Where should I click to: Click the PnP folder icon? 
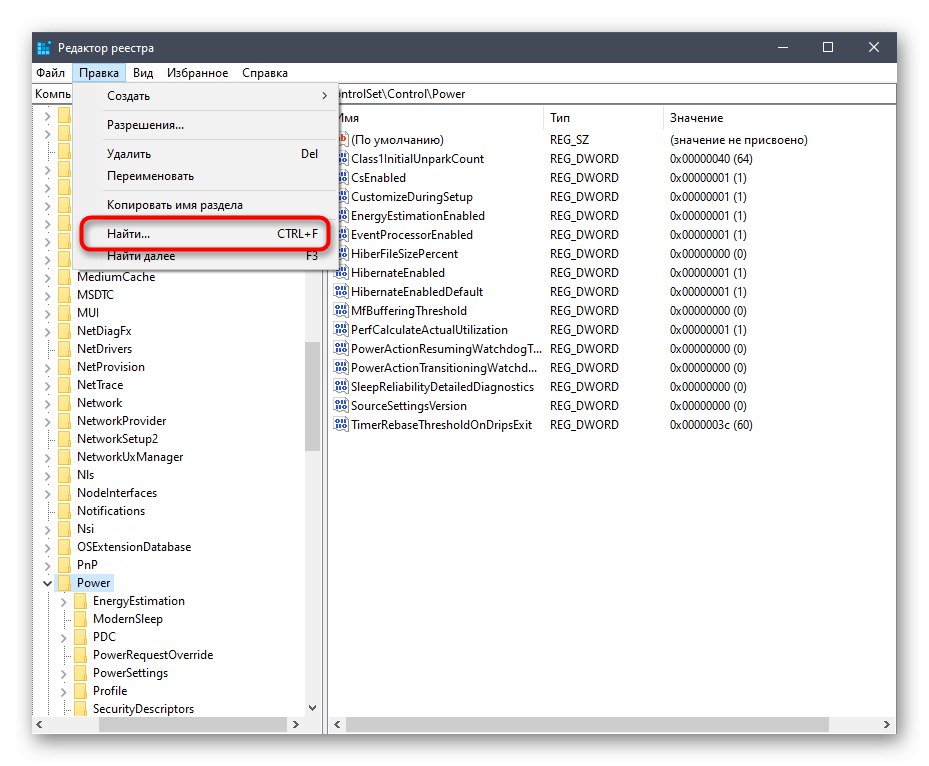[x=65, y=565]
